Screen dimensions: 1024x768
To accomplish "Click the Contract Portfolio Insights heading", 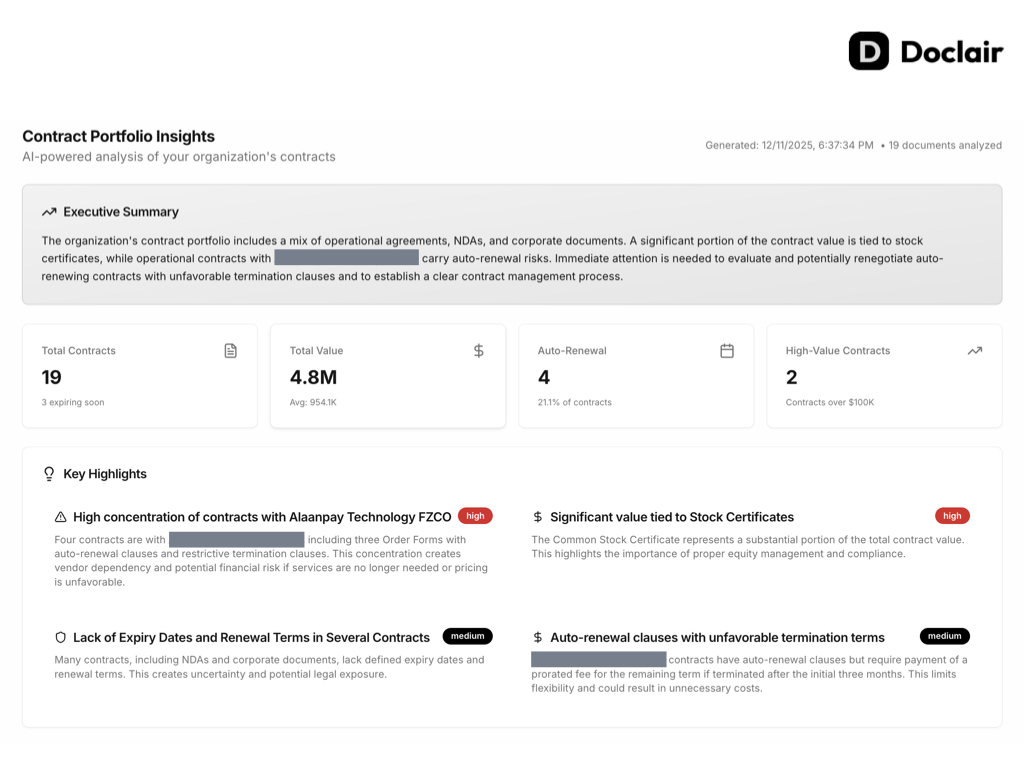I will click(119, 136).
